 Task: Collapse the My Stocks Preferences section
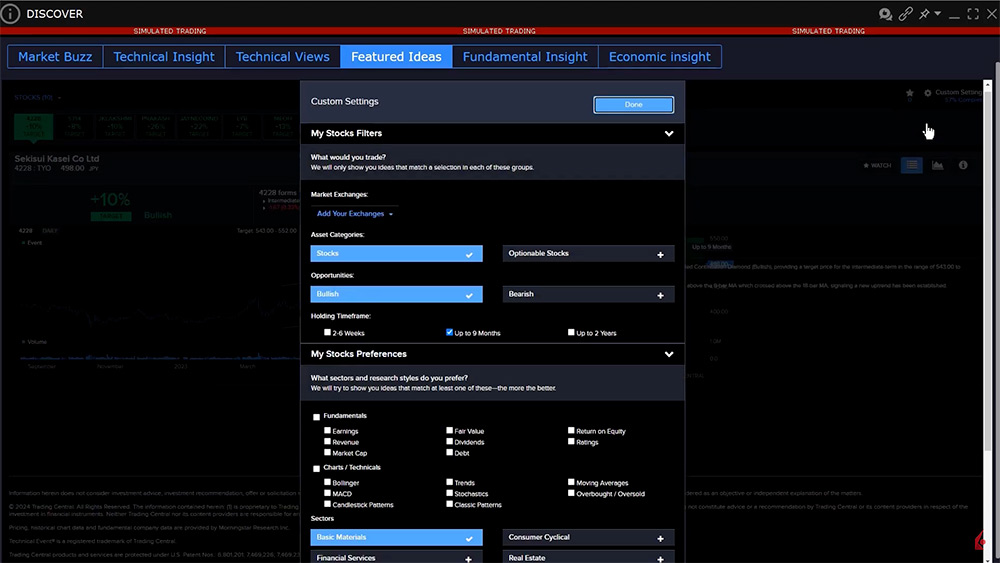pyautogui.click(x=668, y=354)
